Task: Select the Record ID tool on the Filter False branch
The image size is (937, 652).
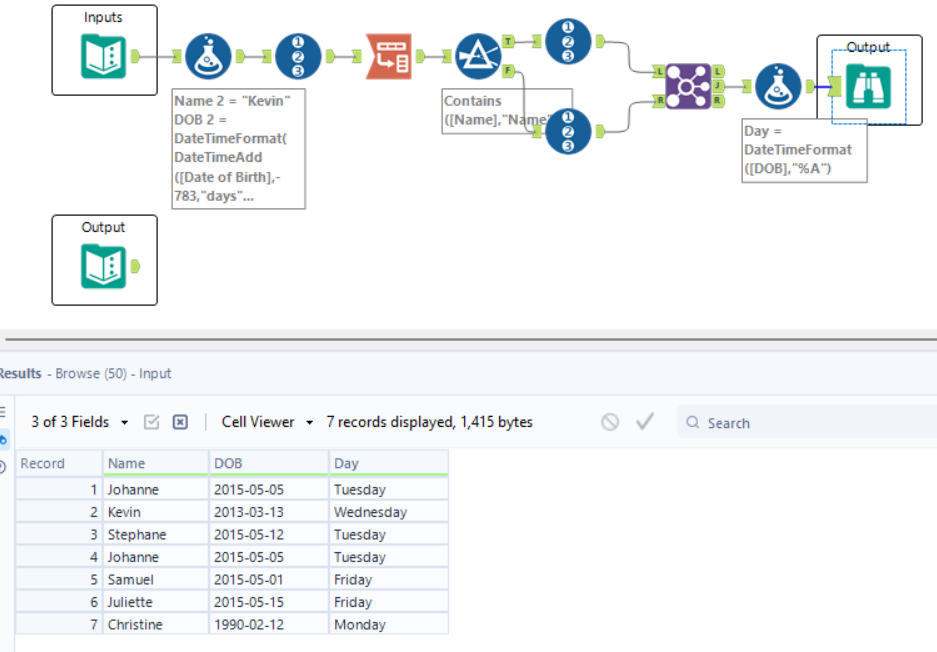Action: 568,131
